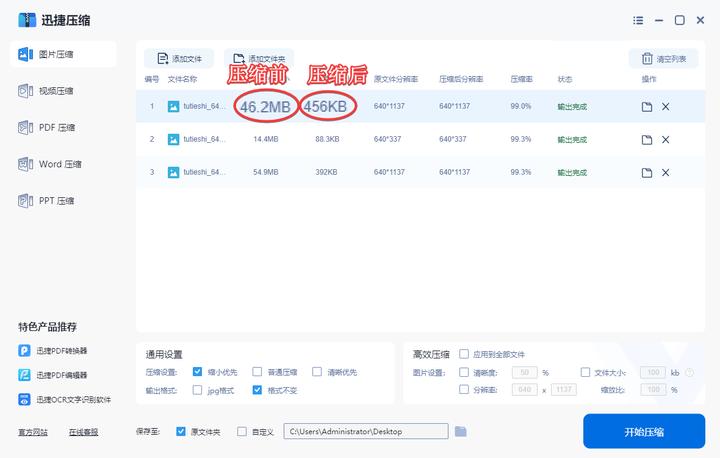This screenshot has height=458, width=720.
Task: Click the 压缩率 column header
Action: (x=522, y=79)
